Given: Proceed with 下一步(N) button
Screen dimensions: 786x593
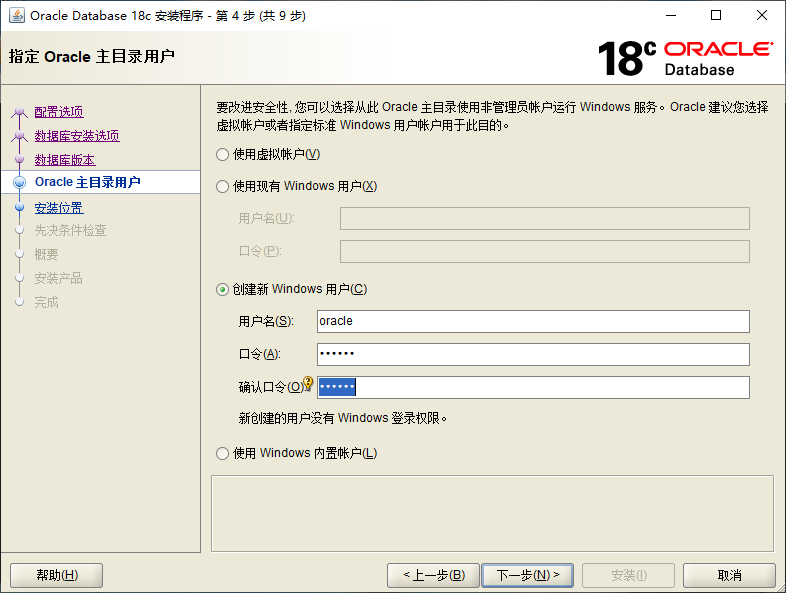Looking at the screenshot, I should click(x=527, y=575).
